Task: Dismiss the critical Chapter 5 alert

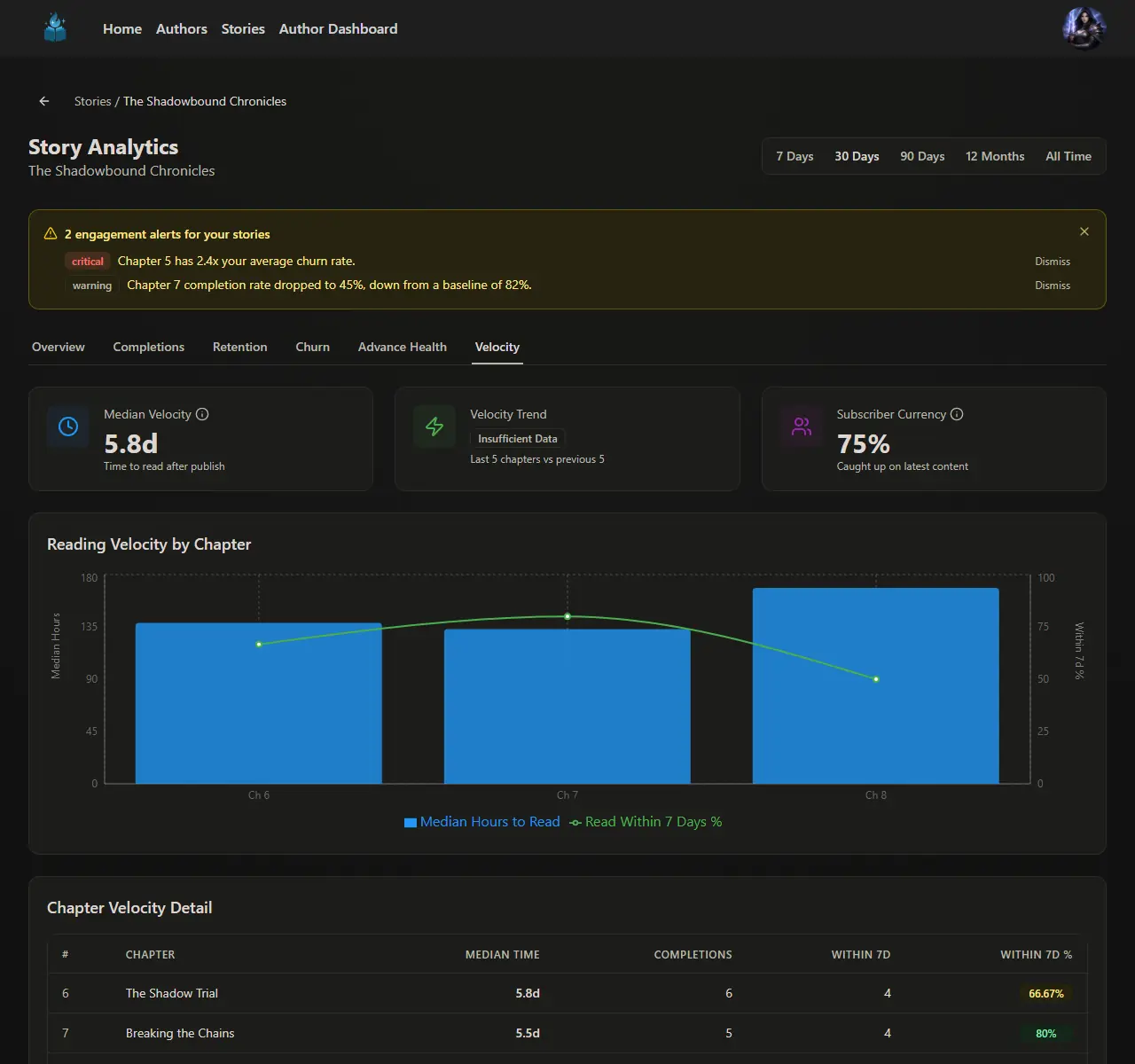Action: point(1052,262)
